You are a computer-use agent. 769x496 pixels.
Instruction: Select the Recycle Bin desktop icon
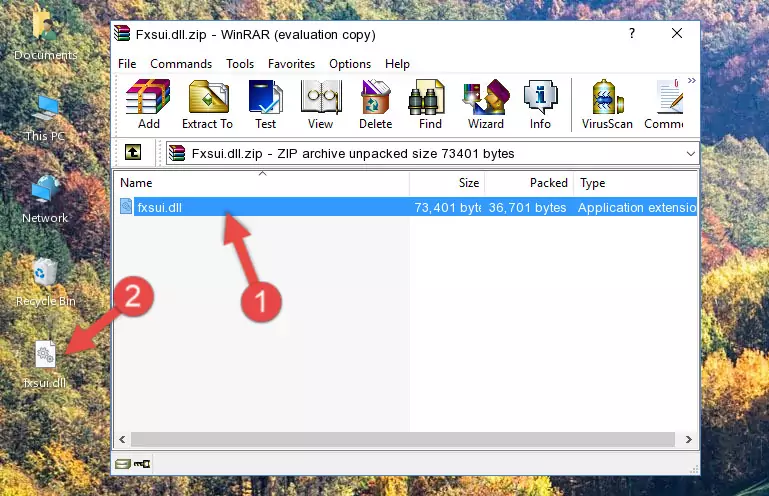(46, 283)
